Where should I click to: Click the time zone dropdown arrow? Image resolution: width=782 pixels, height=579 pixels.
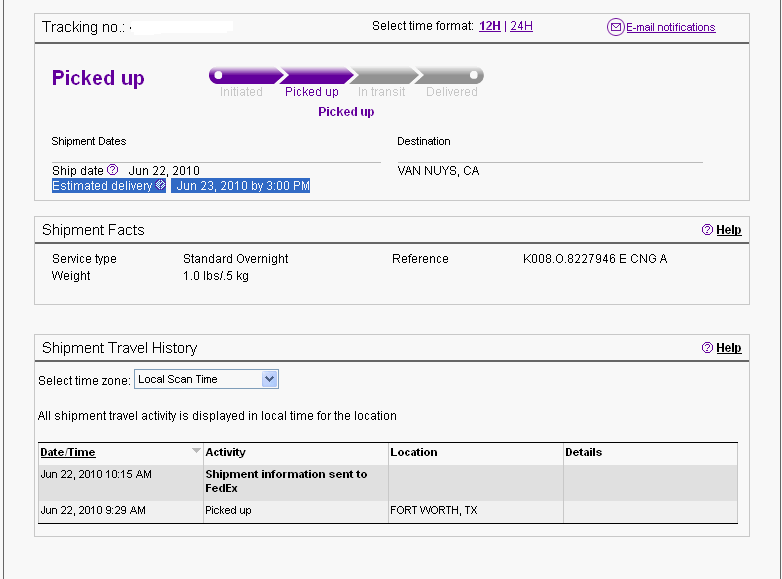point(269,379)
